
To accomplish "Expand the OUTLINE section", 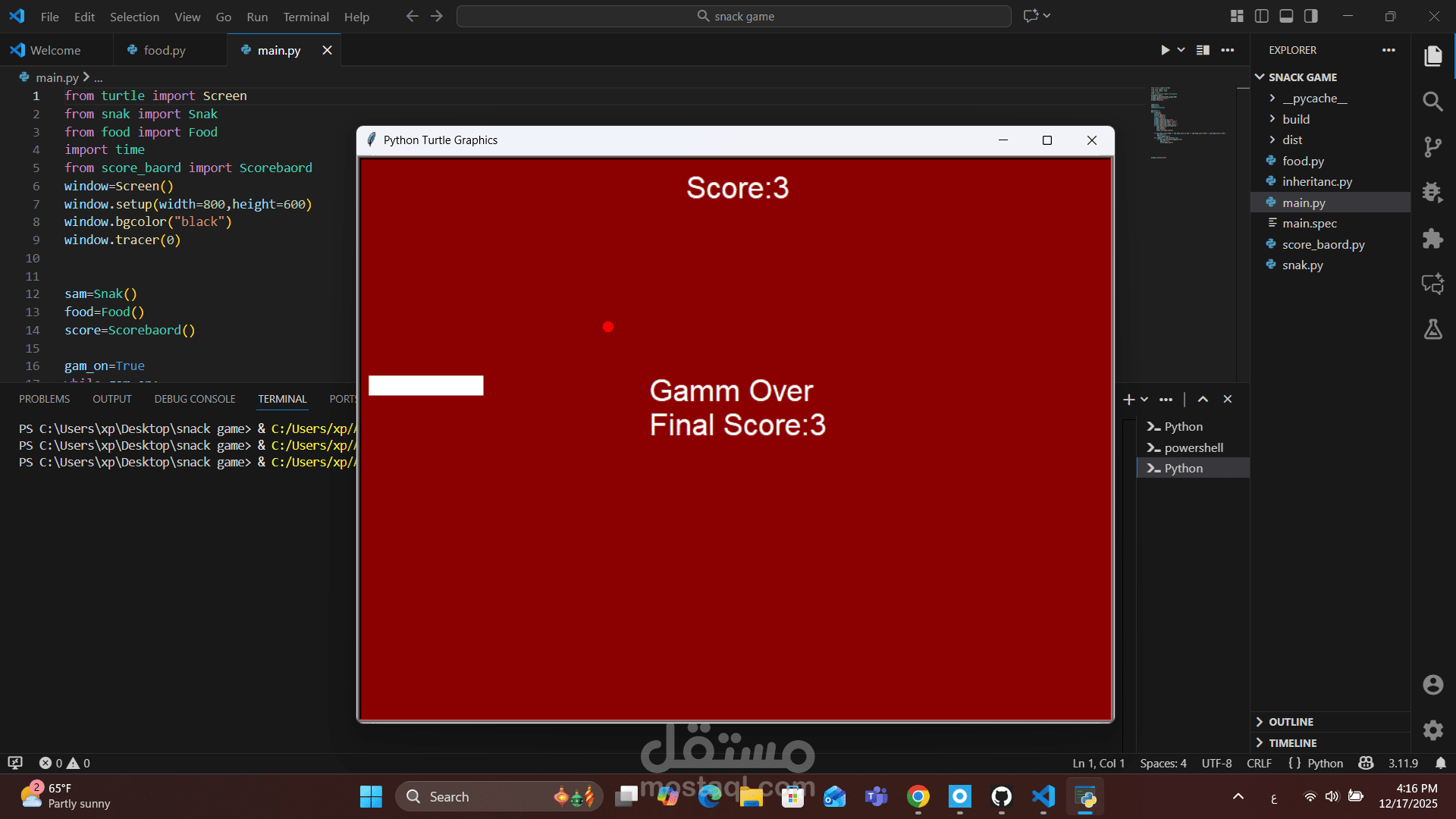I will click(x=1291, y=722).
